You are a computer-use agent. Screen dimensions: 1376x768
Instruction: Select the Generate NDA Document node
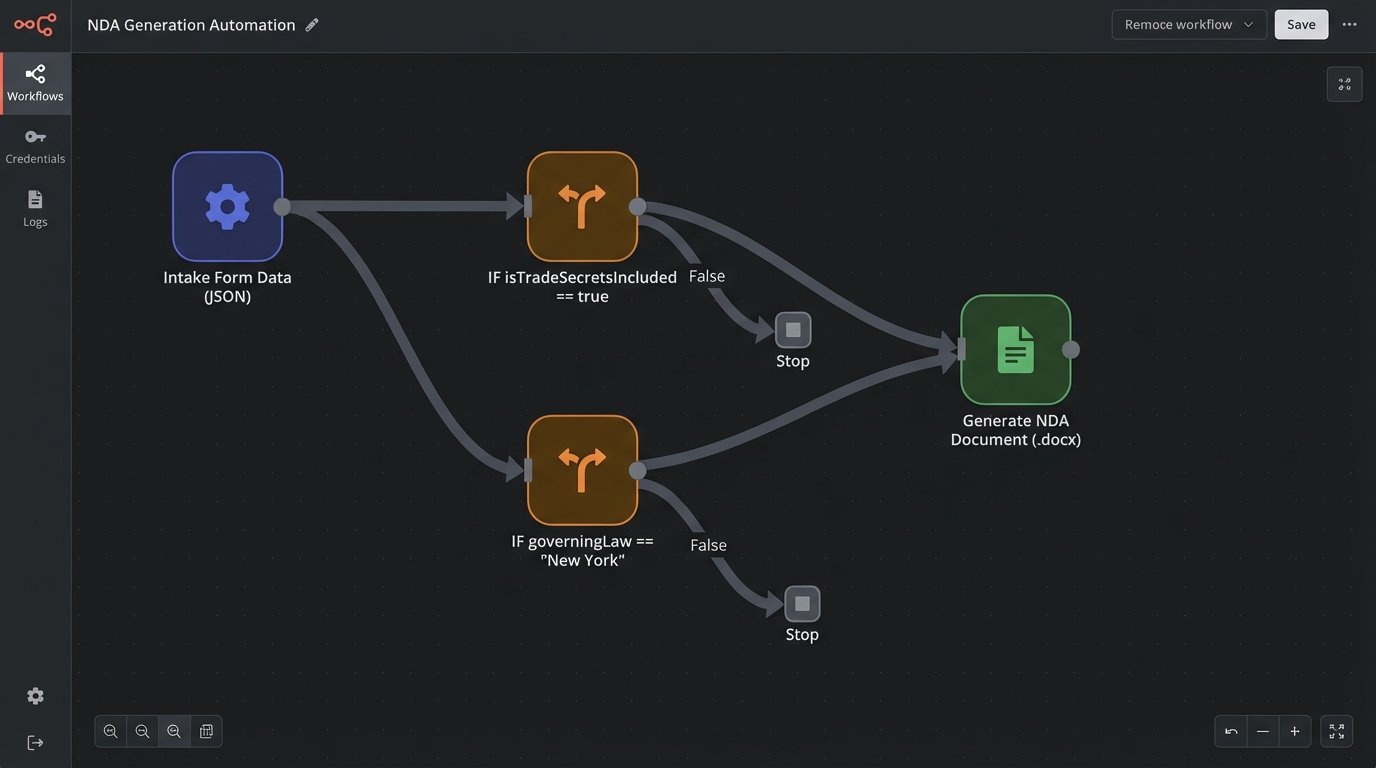tap(1015, 349)
